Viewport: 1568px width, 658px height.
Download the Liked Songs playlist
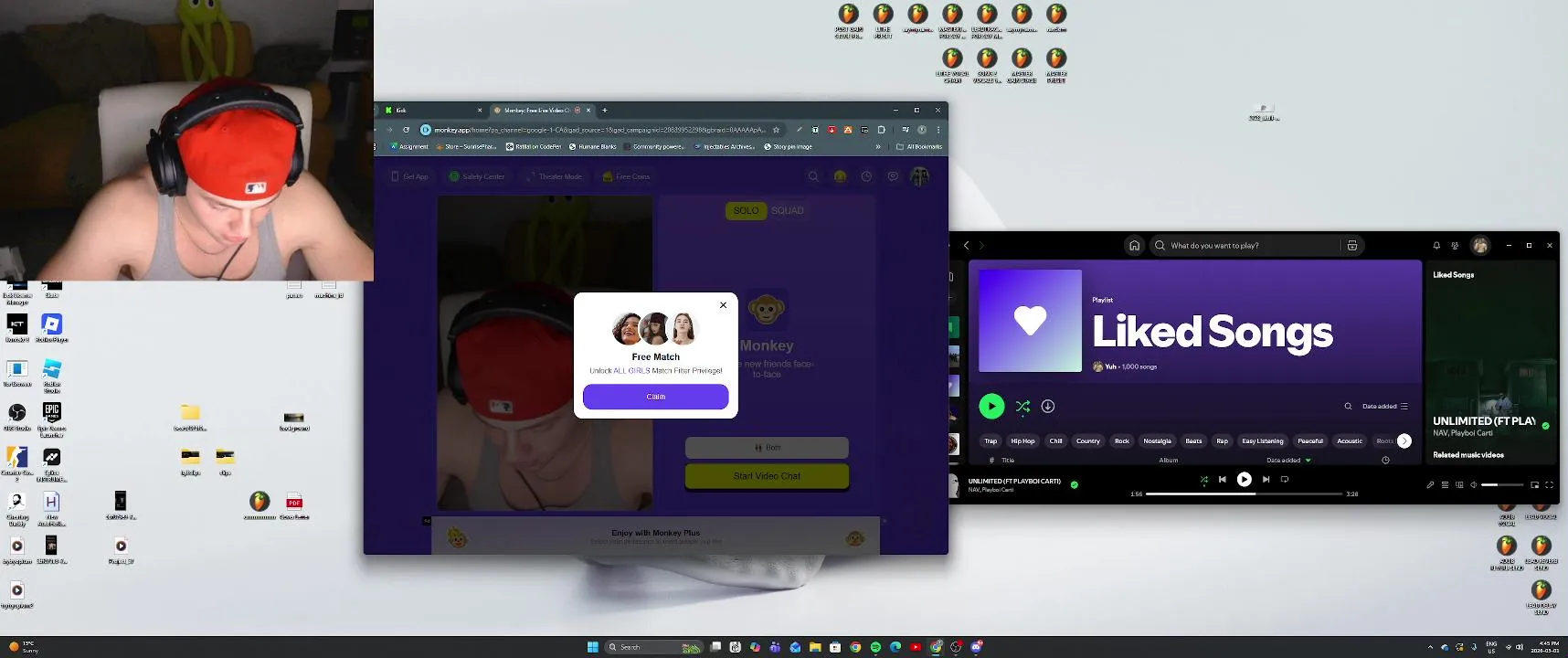coord(1048,406)
